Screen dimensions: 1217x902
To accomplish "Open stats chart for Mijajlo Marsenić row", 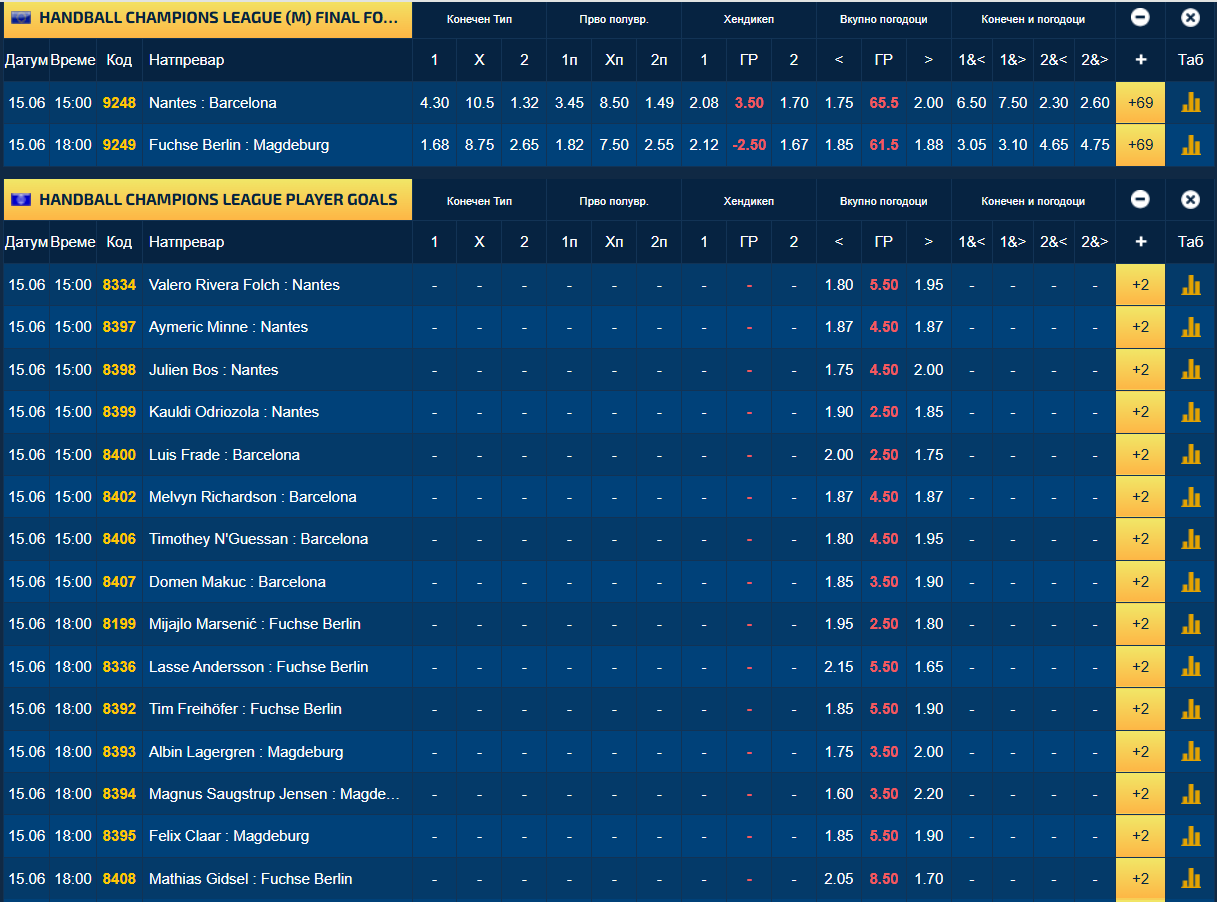I will point(1190,624).
